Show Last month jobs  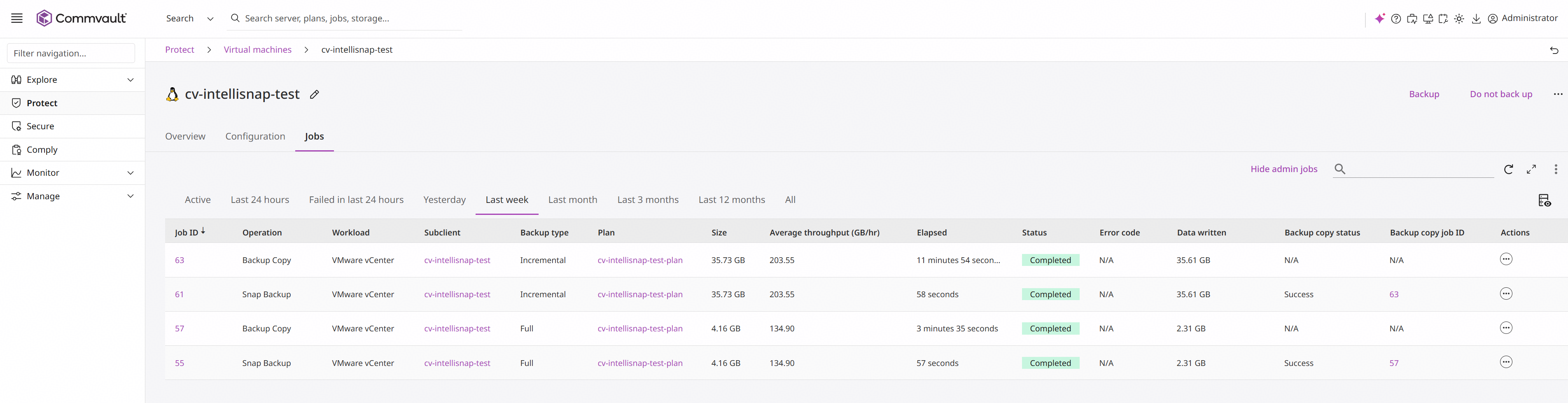573,200
